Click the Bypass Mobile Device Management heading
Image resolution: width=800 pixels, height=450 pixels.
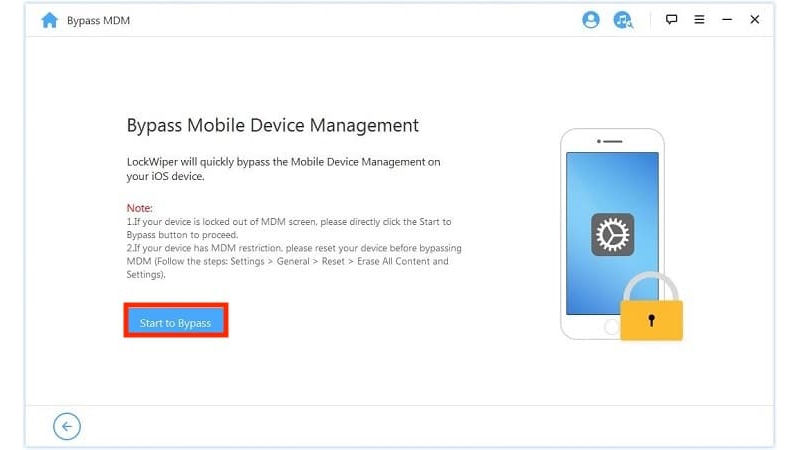click(x=272, y=126)
